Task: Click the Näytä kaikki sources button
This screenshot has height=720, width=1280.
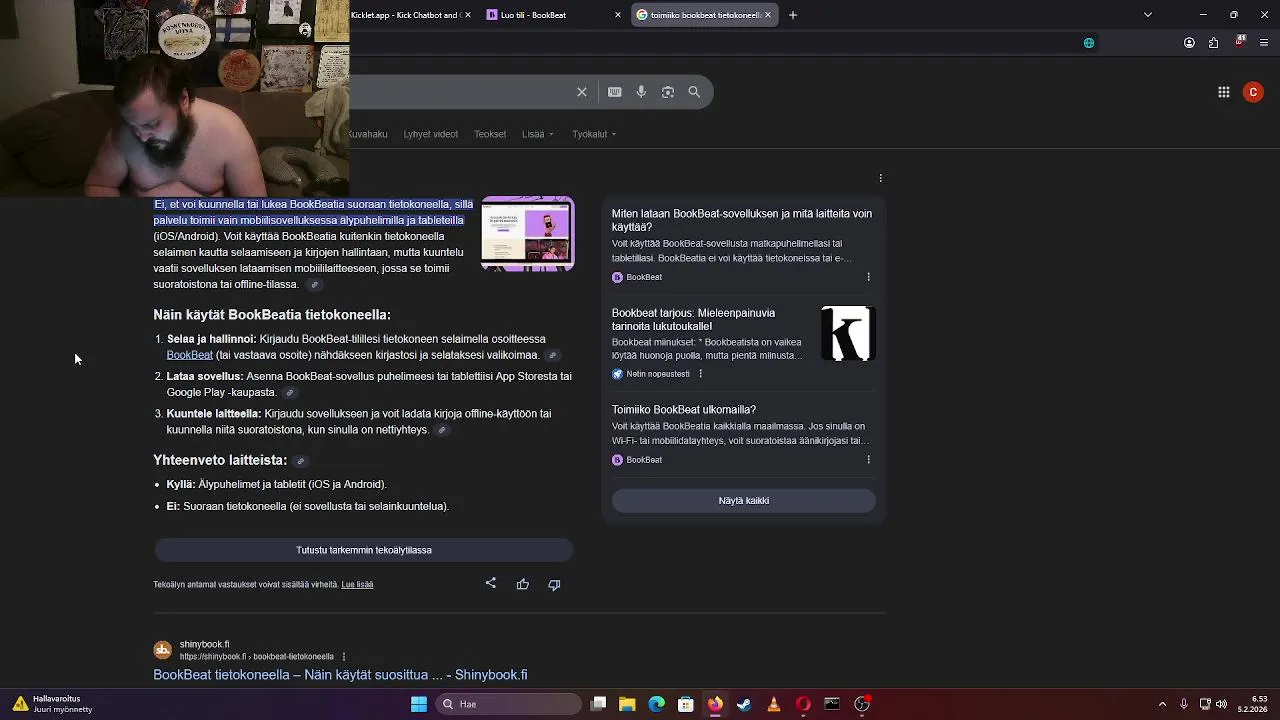Action: pos(744,500)
